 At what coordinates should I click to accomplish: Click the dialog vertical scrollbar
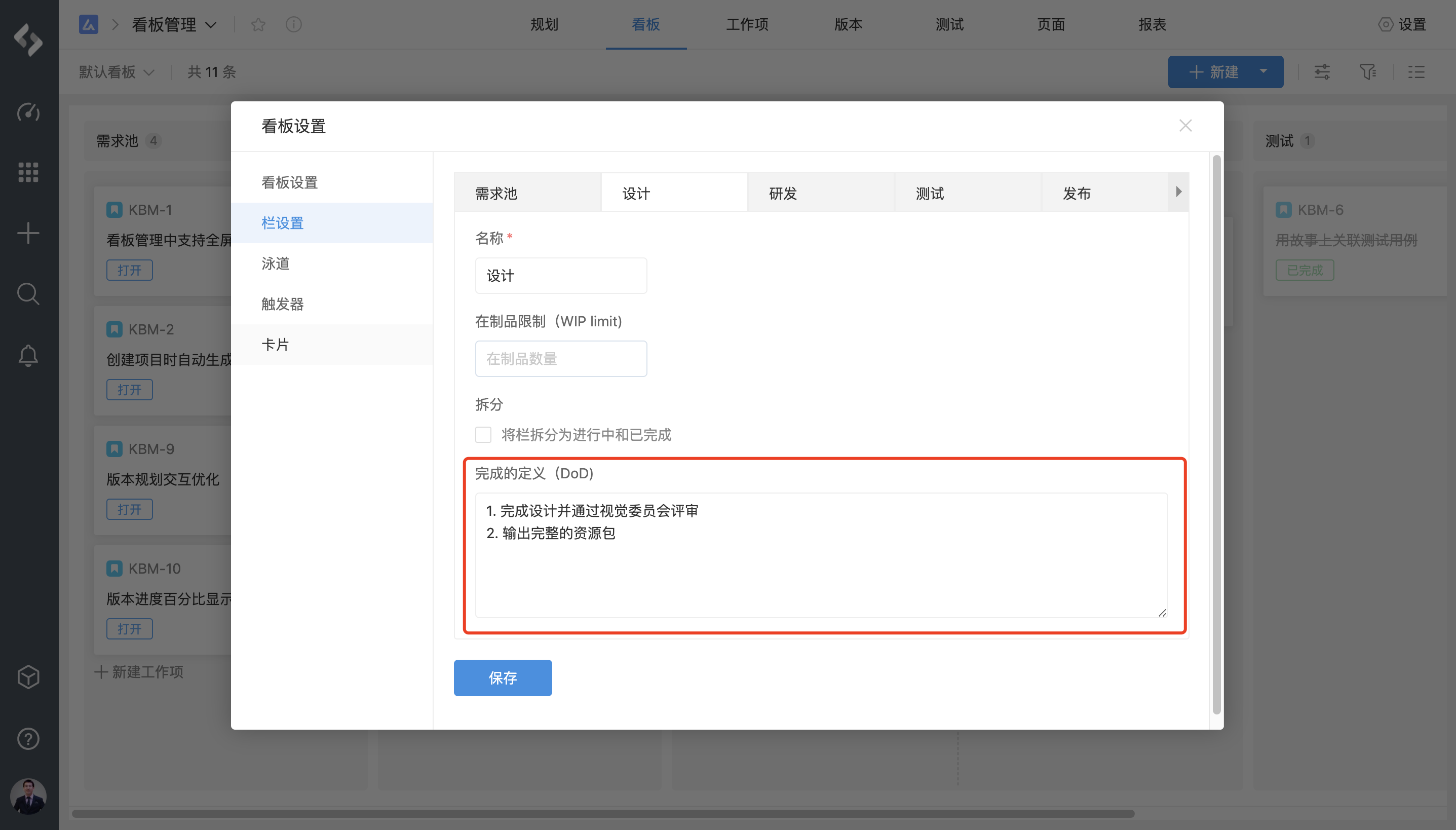click(x=1216, y=433)
